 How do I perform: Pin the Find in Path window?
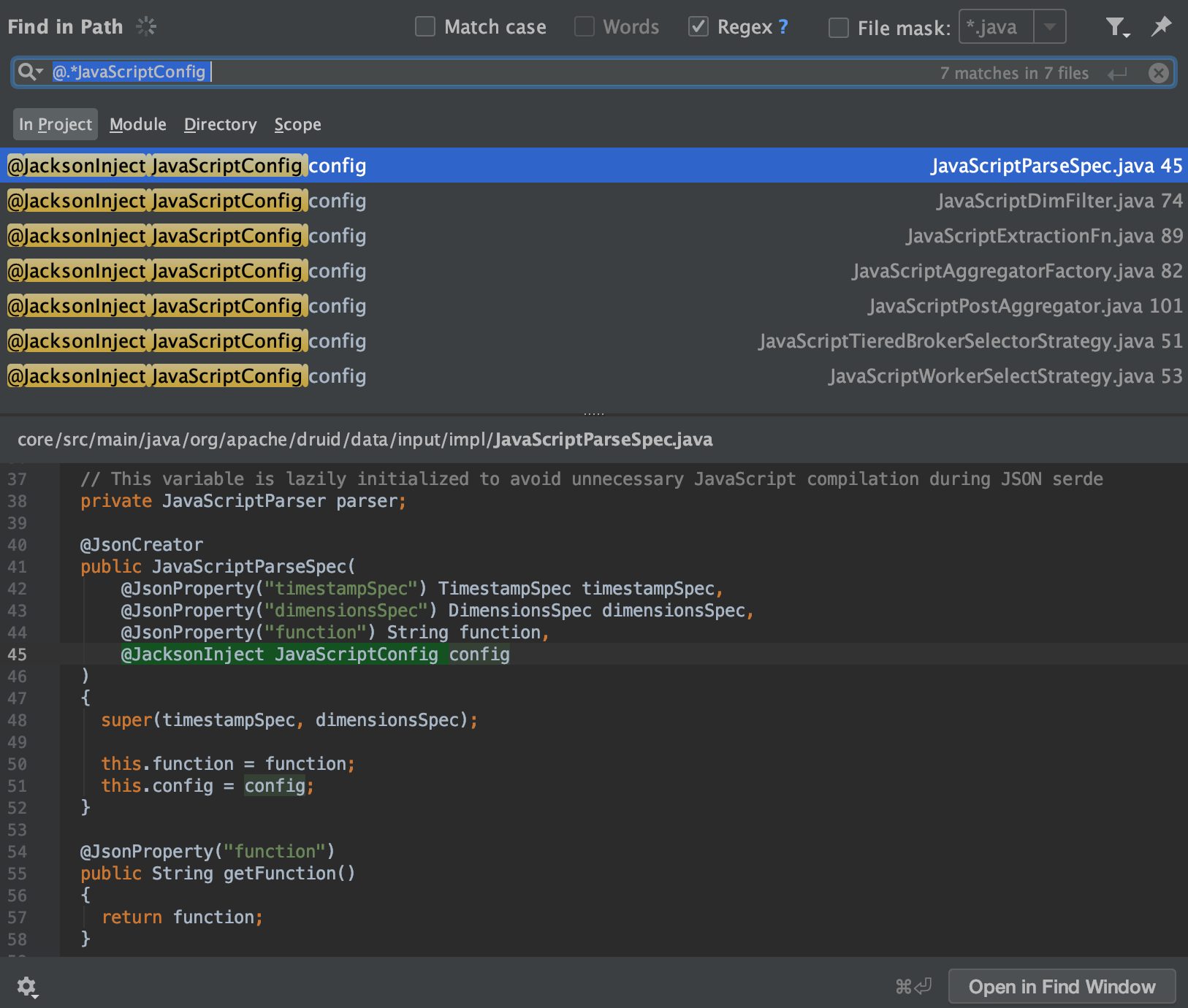tap(1160, 27)
